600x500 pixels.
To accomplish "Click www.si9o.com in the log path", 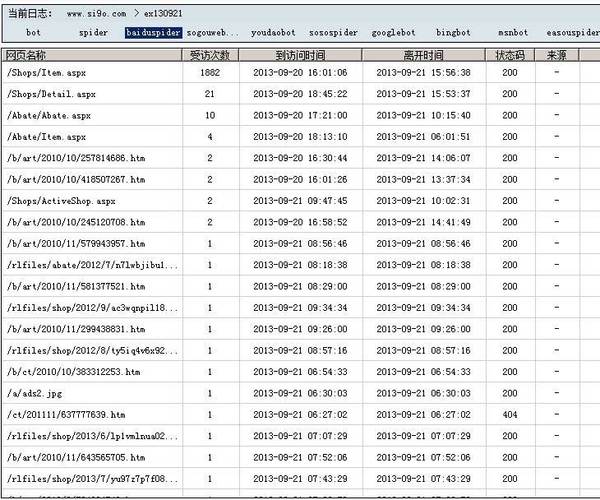I will coord(96,13).
